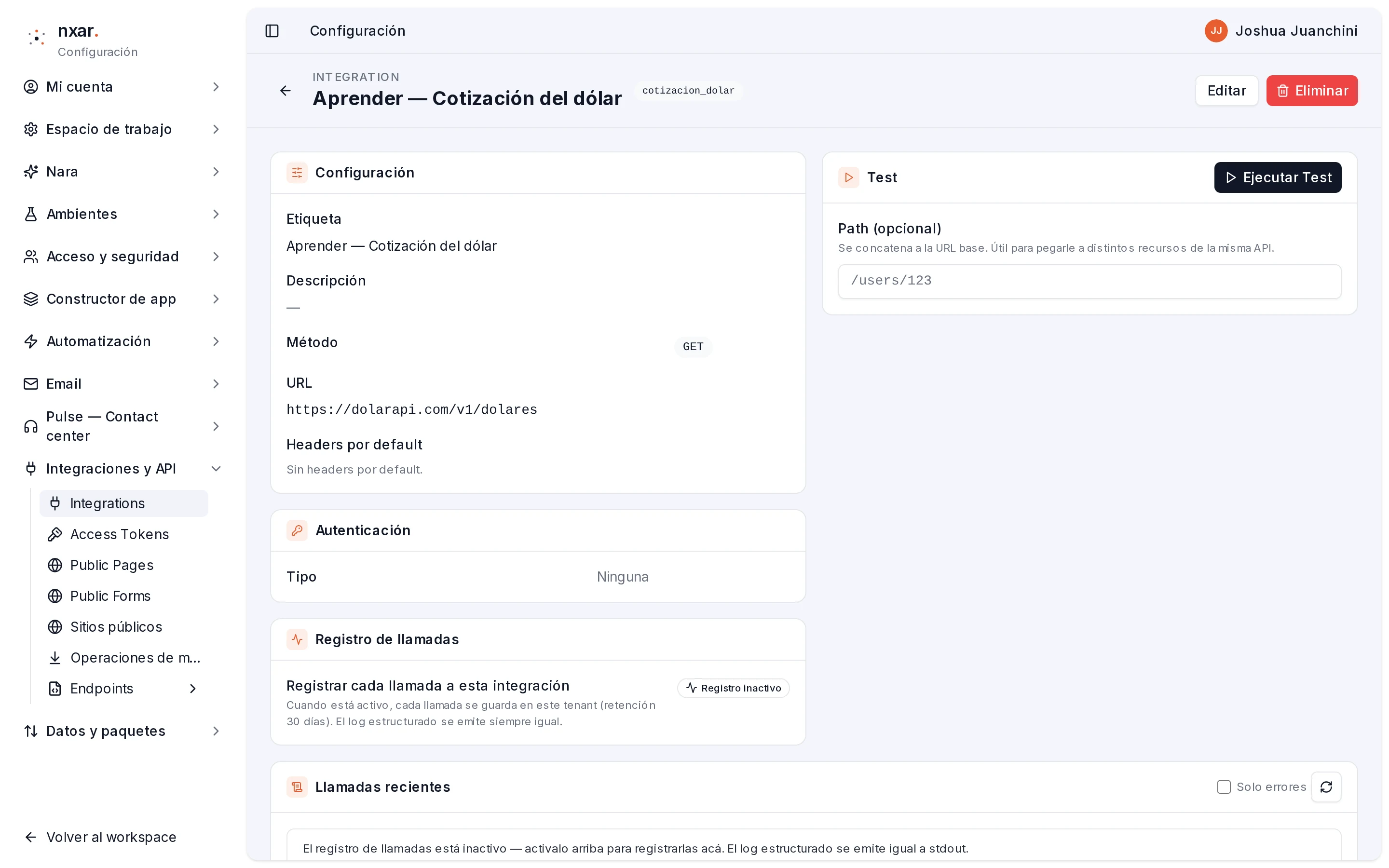1389x868 pixels.
Task: Expand the Datos y paquetes chevron
Action: 216,732
